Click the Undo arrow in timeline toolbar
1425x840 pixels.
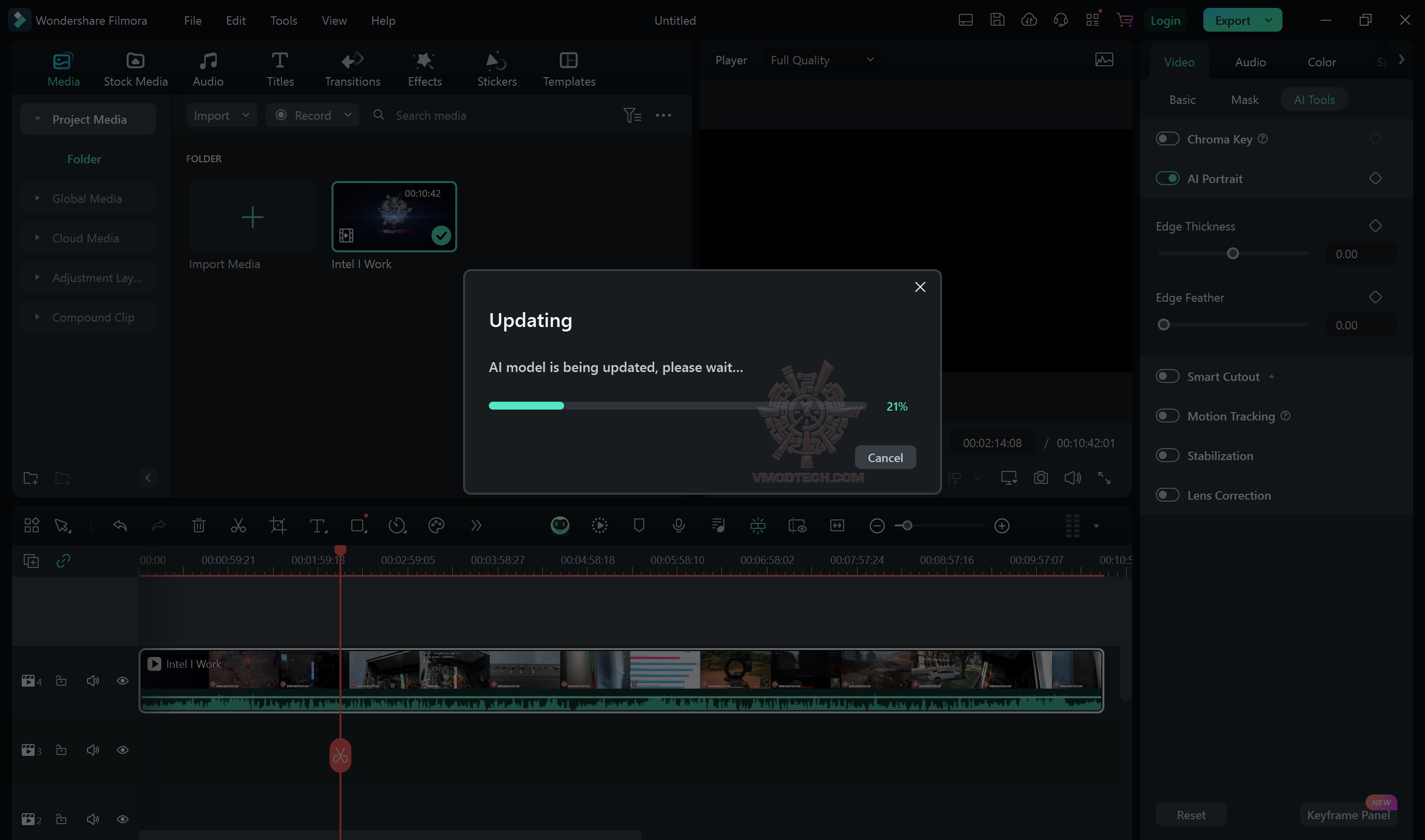(120, 526)
